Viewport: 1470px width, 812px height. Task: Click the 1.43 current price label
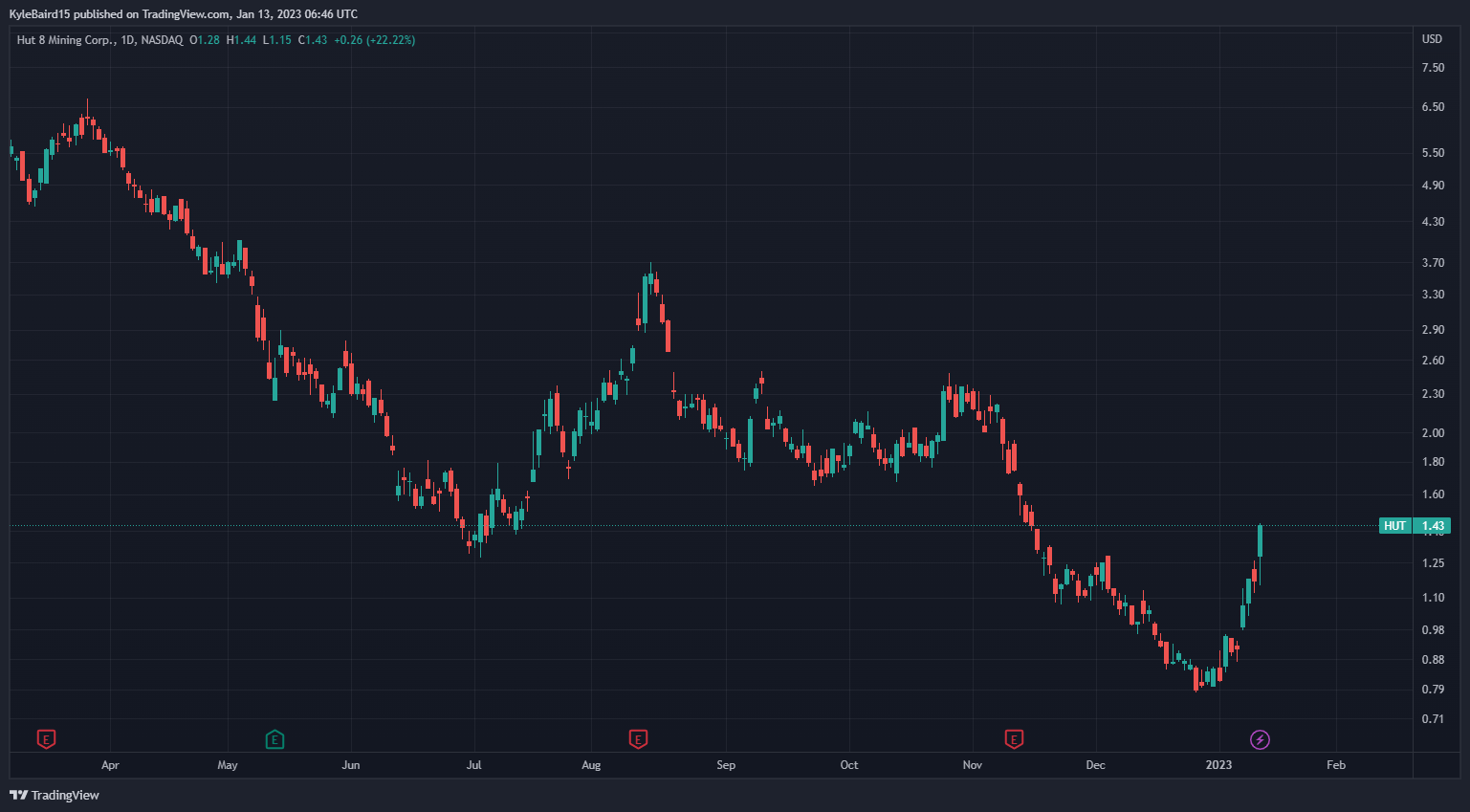[1433, 526]
